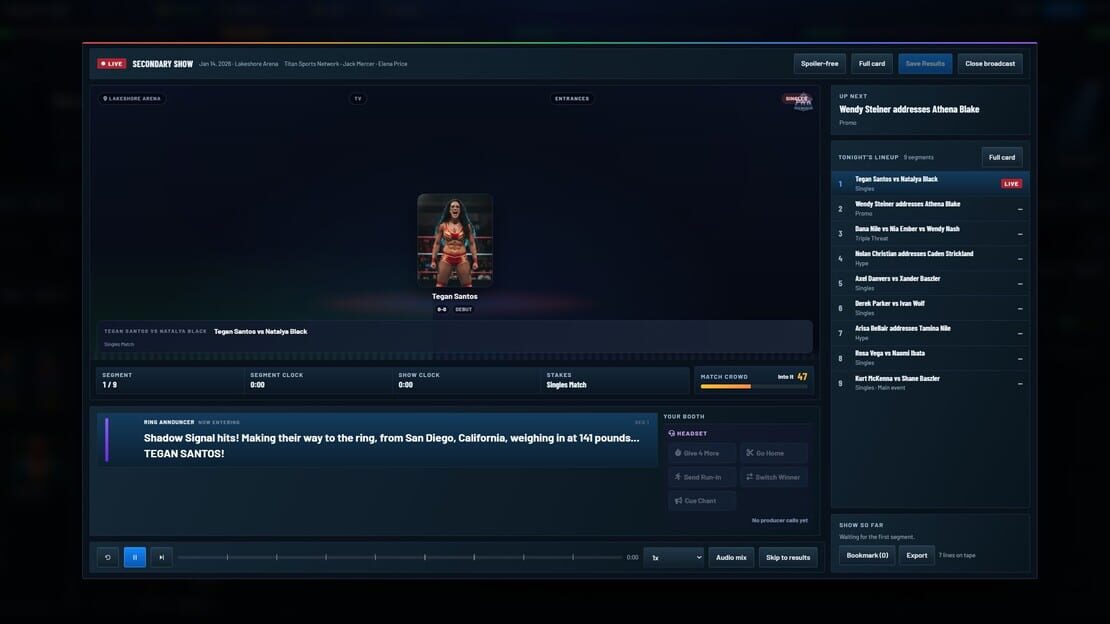The image size is (1110, 624).
Task: Pause the broadcast playback
Action: [135, 557]
